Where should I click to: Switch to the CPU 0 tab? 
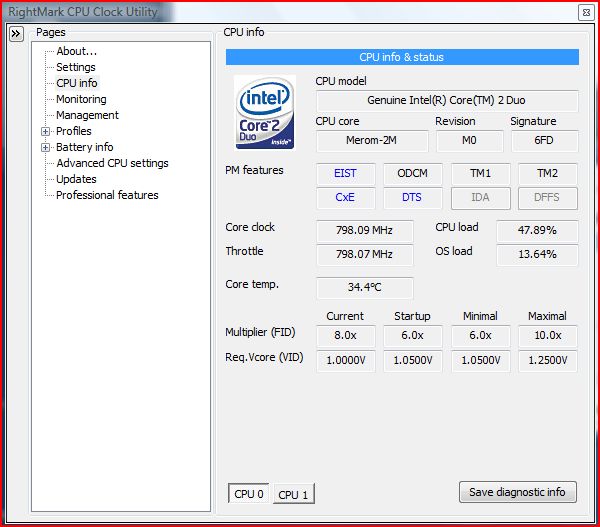click(249, 494)
